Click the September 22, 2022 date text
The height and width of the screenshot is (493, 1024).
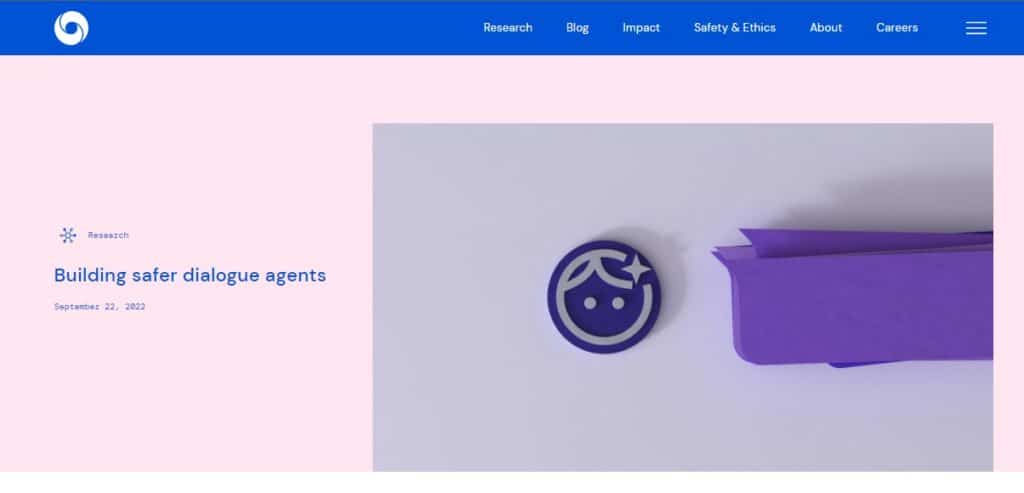[x=100, y=306]
